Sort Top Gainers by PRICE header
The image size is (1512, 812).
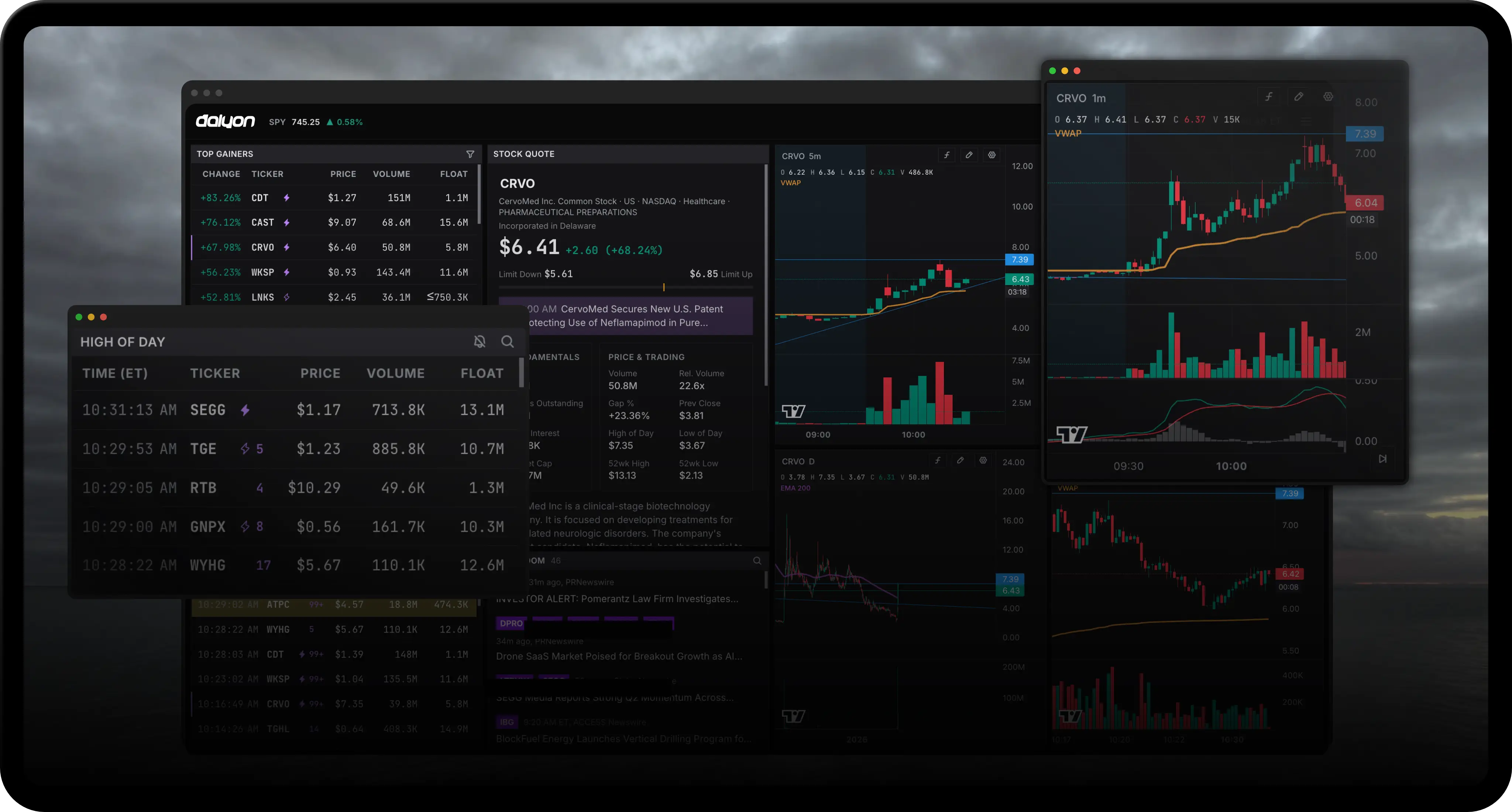coord(343,174)
